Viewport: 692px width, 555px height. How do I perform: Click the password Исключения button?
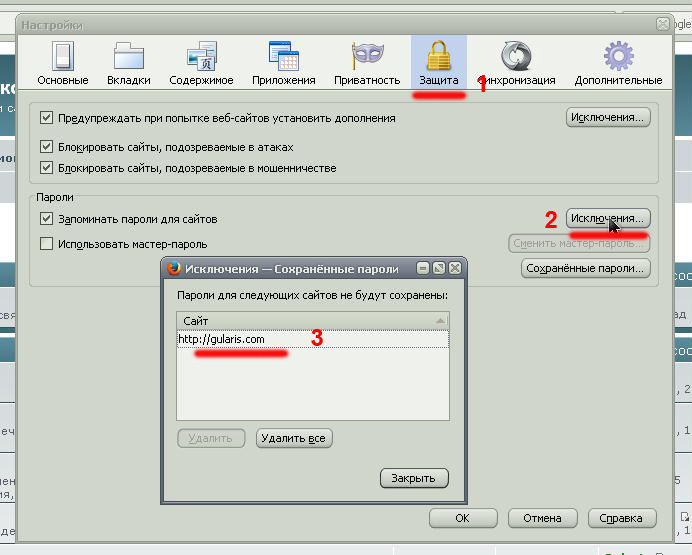[608, 217]
